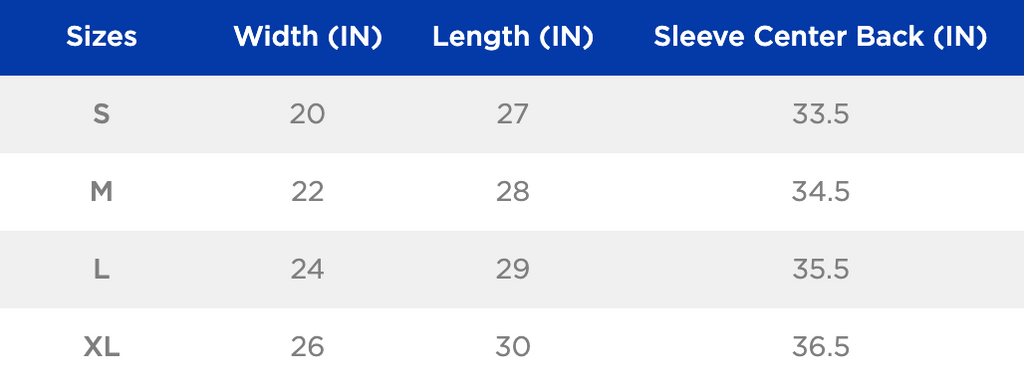
Task: Click sleeve value 33.5 in S row
Action: [x=821, y=114]
